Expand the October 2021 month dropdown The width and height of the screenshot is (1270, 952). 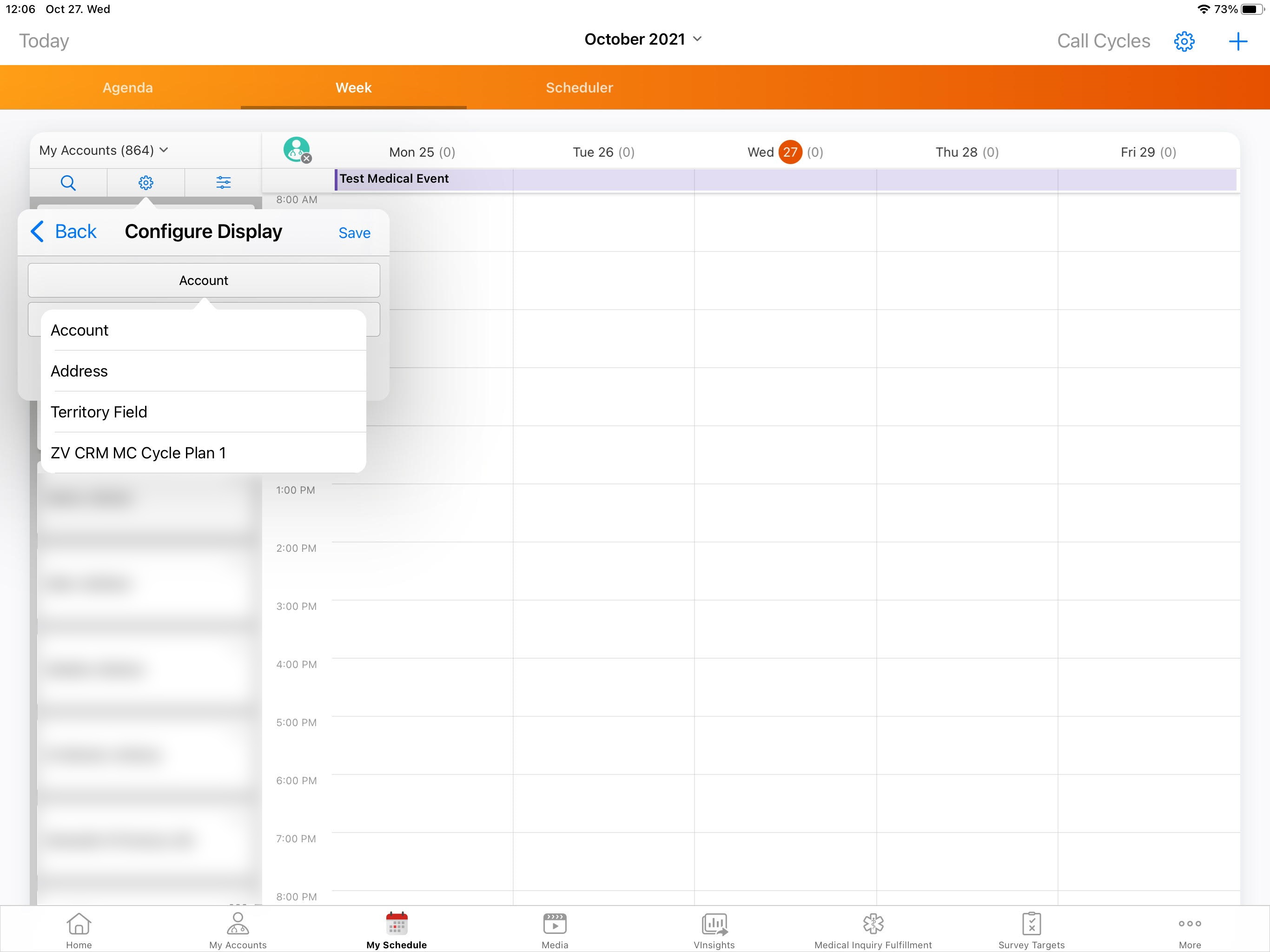point(643,39)
